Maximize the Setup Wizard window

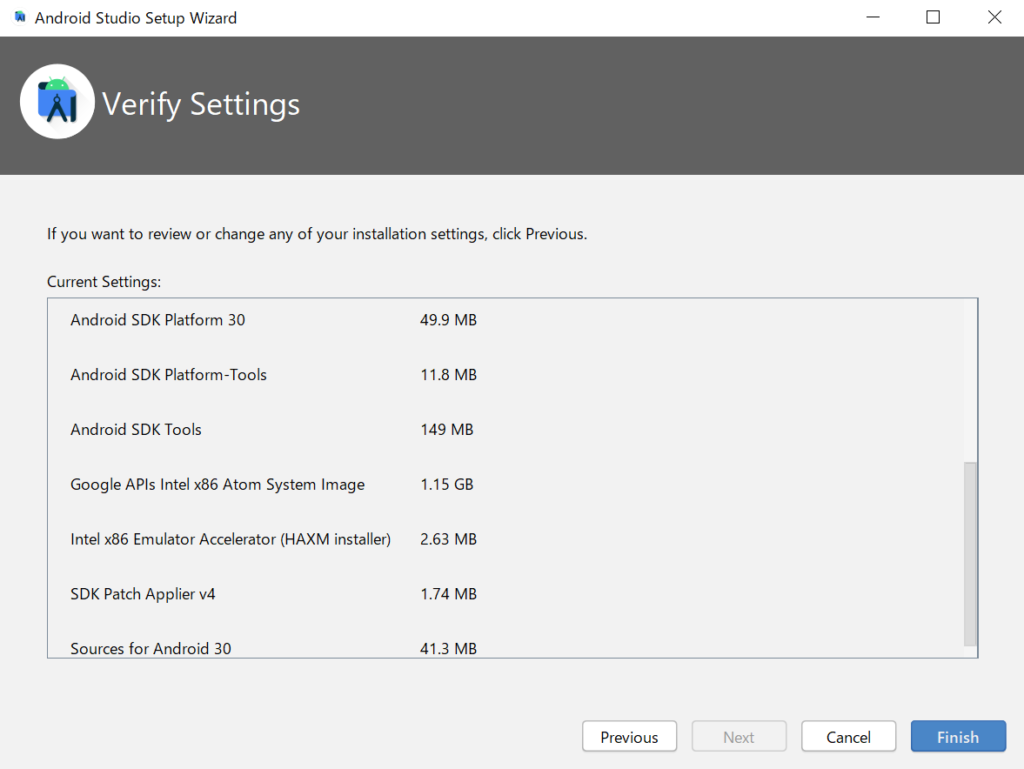tap(933, 17)
